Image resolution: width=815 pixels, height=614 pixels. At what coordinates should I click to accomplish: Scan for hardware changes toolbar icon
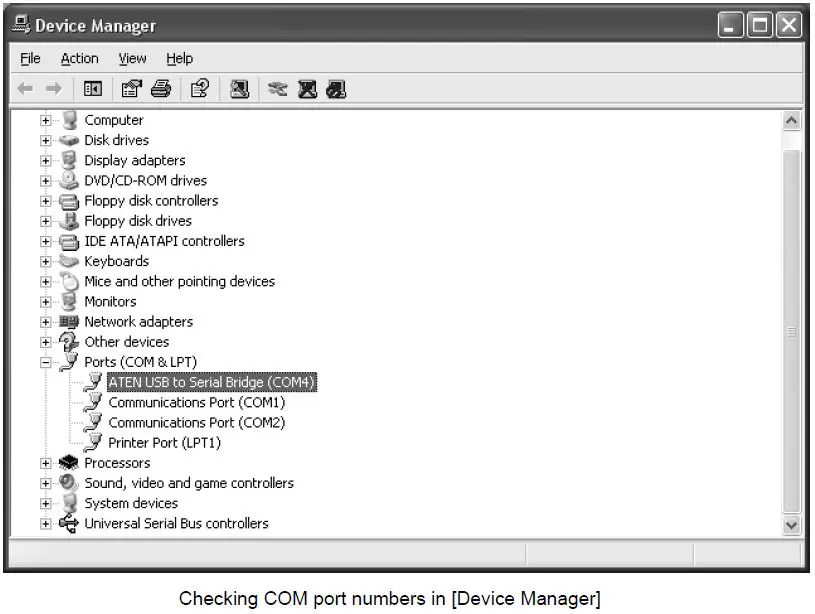click(240, 89)
